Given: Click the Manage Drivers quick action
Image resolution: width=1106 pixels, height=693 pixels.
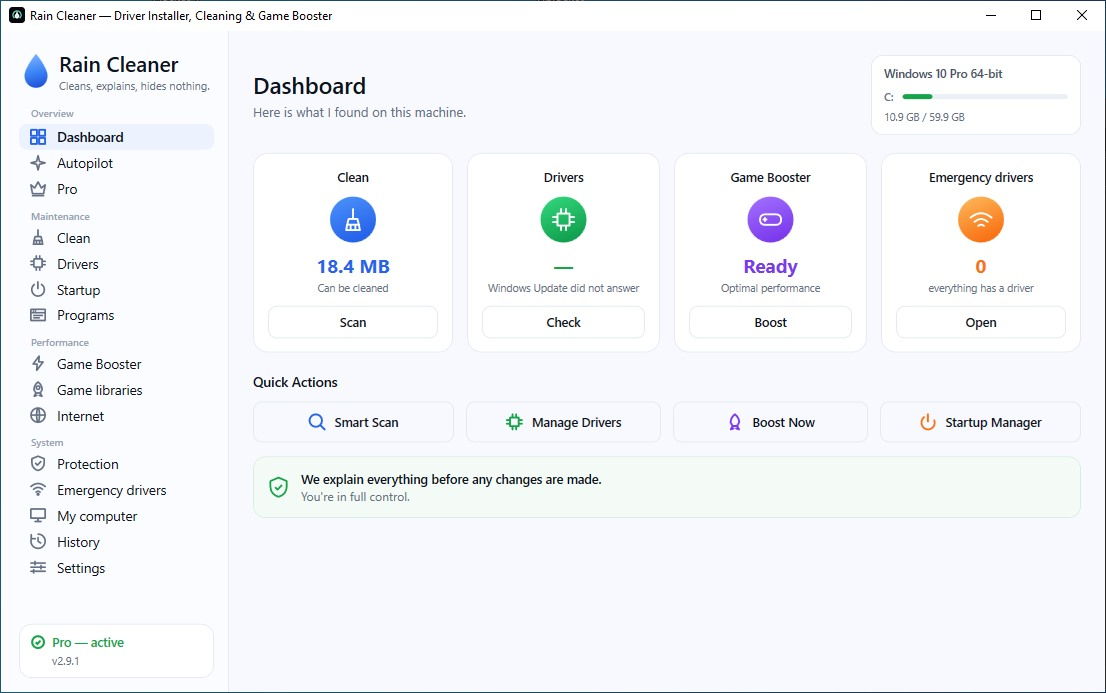Looking at the screenshot, I should (564, 422).
